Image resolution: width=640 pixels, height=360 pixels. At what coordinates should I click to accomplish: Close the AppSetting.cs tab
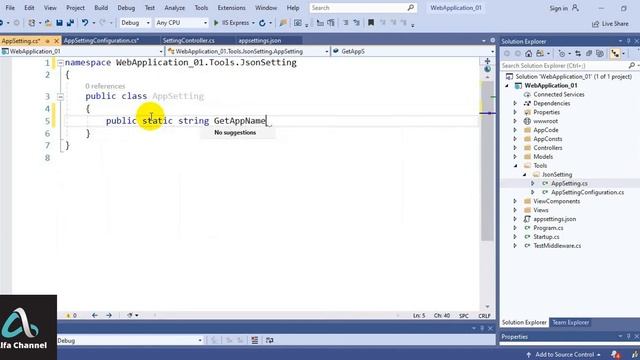pyautogui.click(x=57, y=41)
